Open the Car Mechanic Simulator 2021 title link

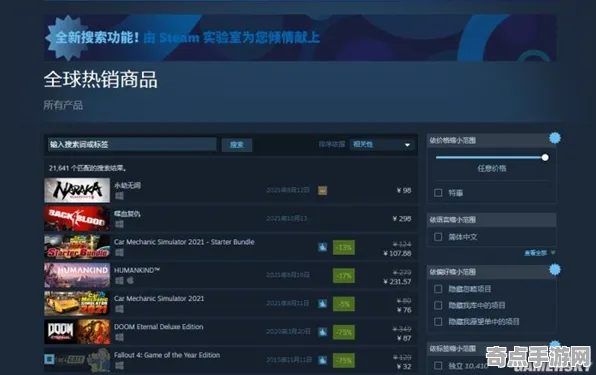pyautogui.click(x=159, y=299)
